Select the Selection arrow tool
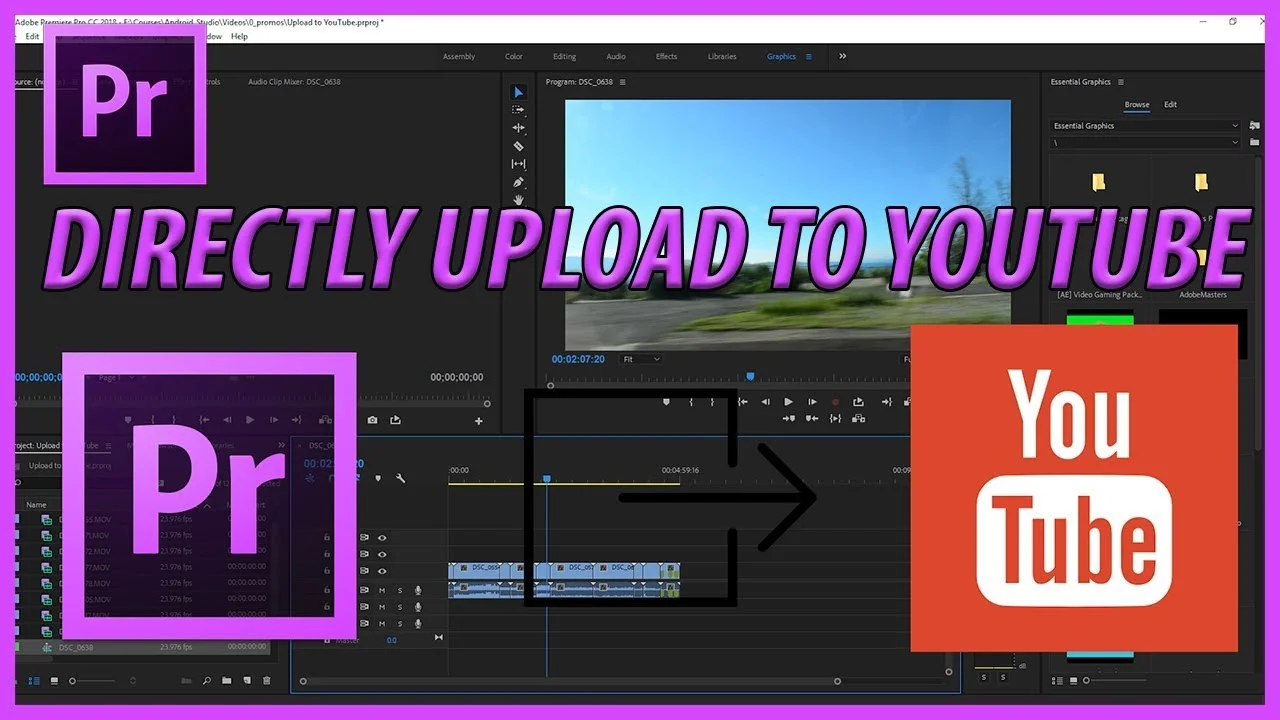Viewport: 1280px width, 720px height. [x=518, y=92]
